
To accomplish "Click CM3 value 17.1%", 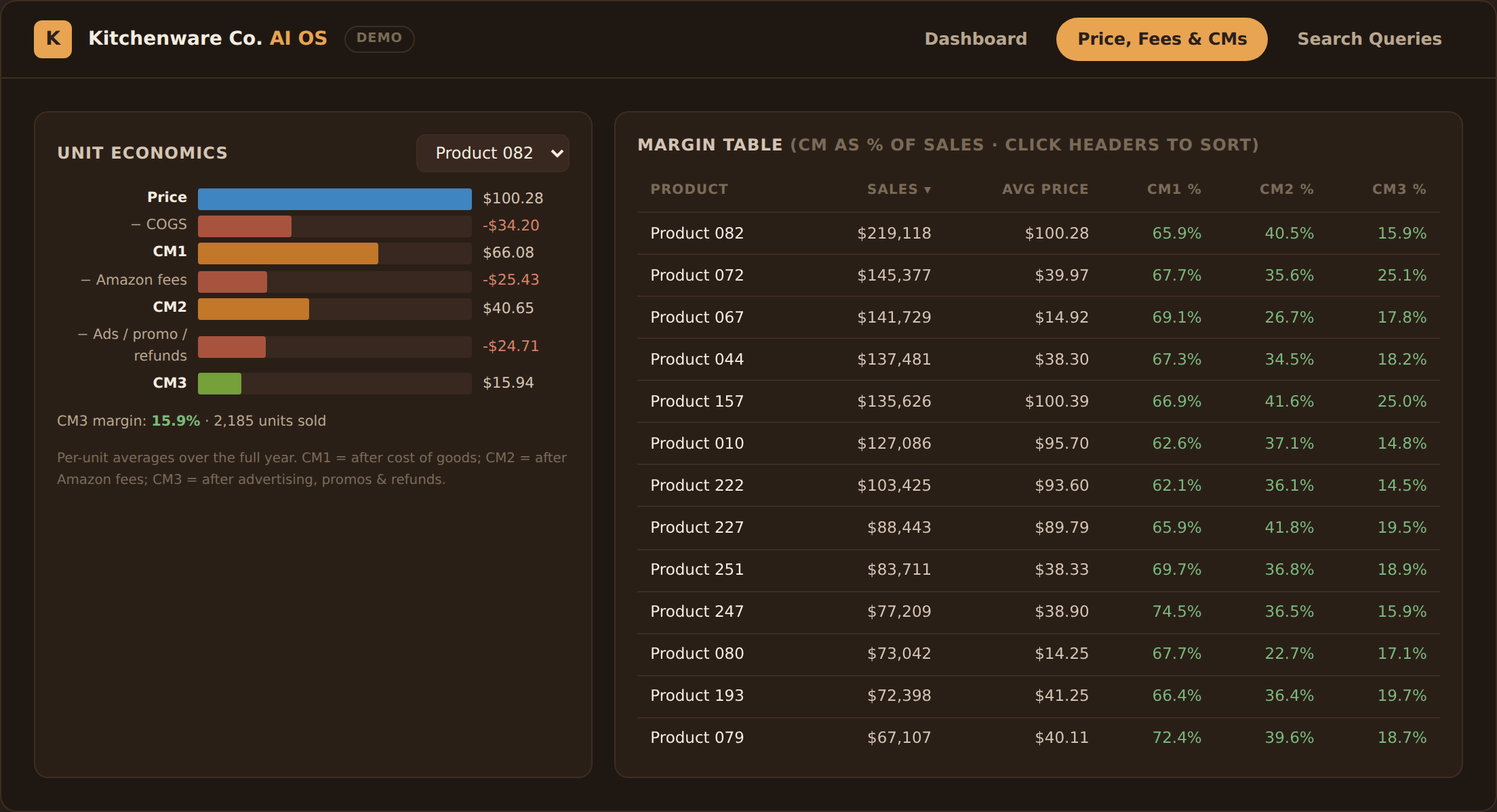I will tap(1402, 653).
